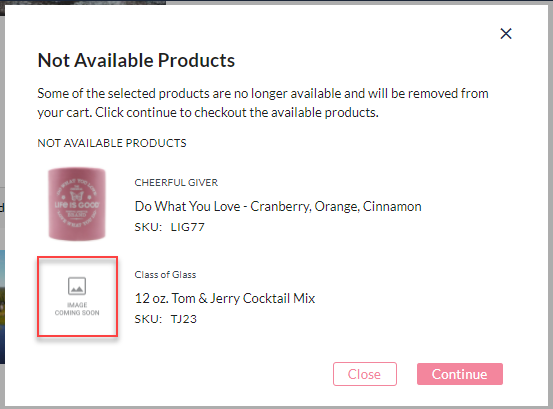Viewport: 553px width, 409px height.
Task: Click the Close button
Action: click(x=365, y=374)
